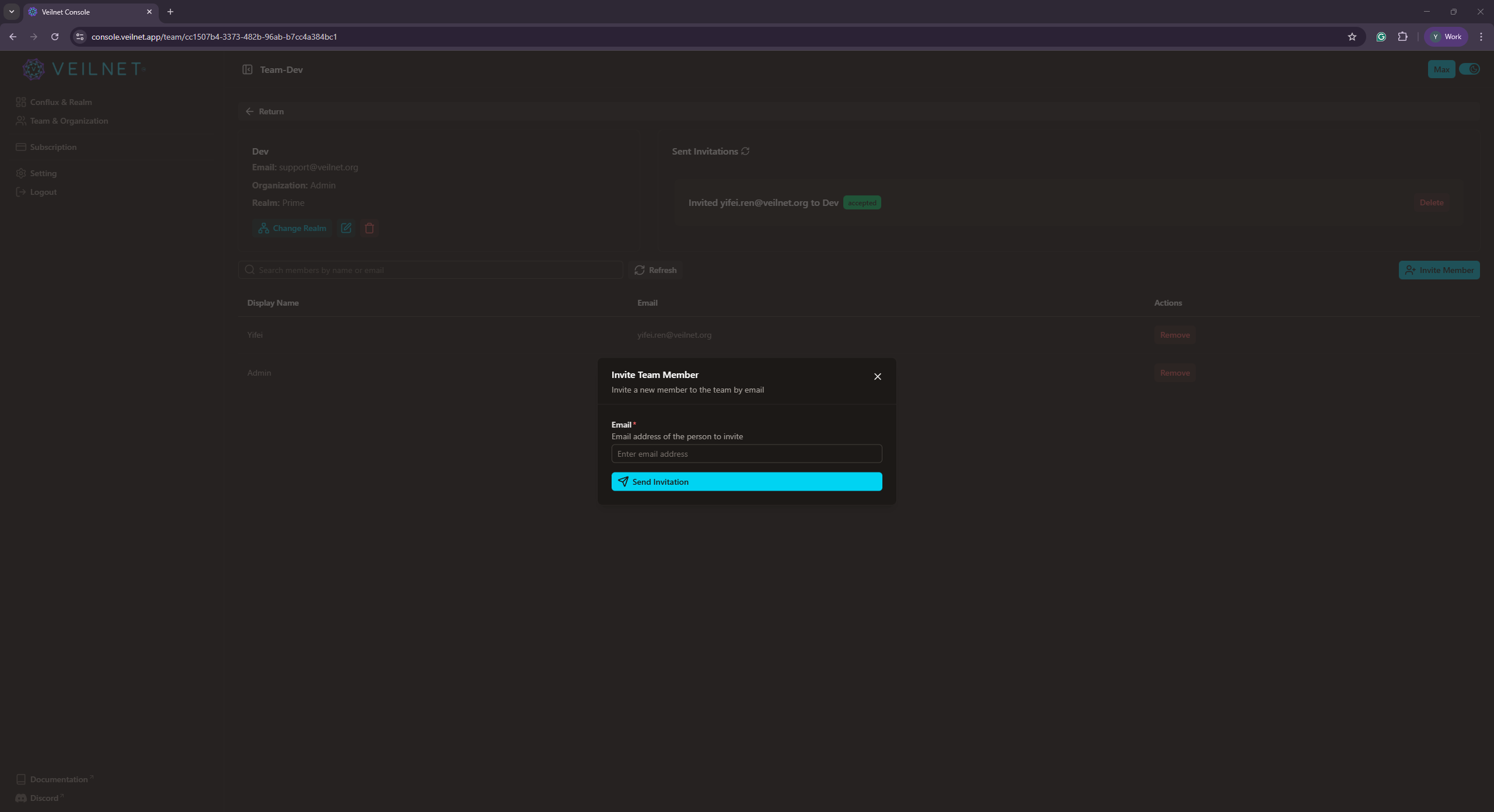
Task: Click the Max plan badge
Action: point(1441,69)
